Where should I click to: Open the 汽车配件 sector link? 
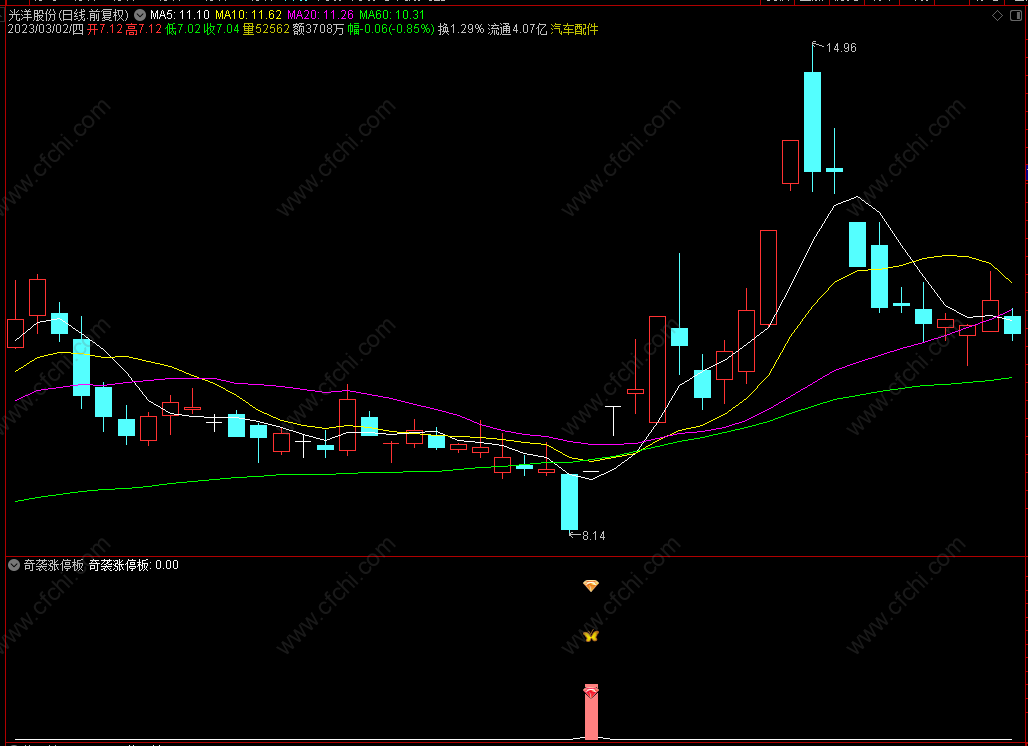coord(574,29)
